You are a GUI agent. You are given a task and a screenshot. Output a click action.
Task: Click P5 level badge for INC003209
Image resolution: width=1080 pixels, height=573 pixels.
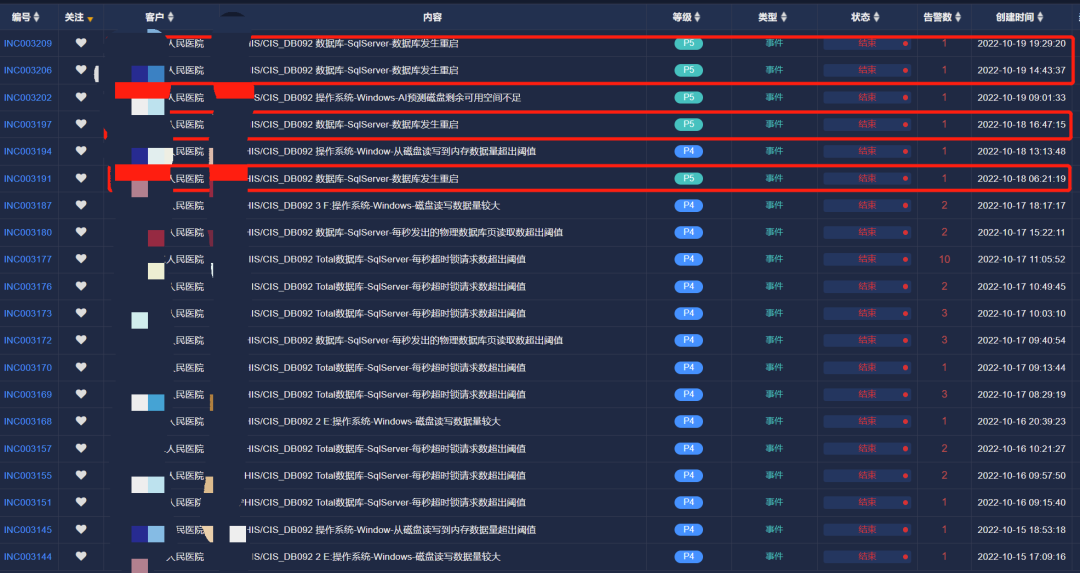click(688, 43)
